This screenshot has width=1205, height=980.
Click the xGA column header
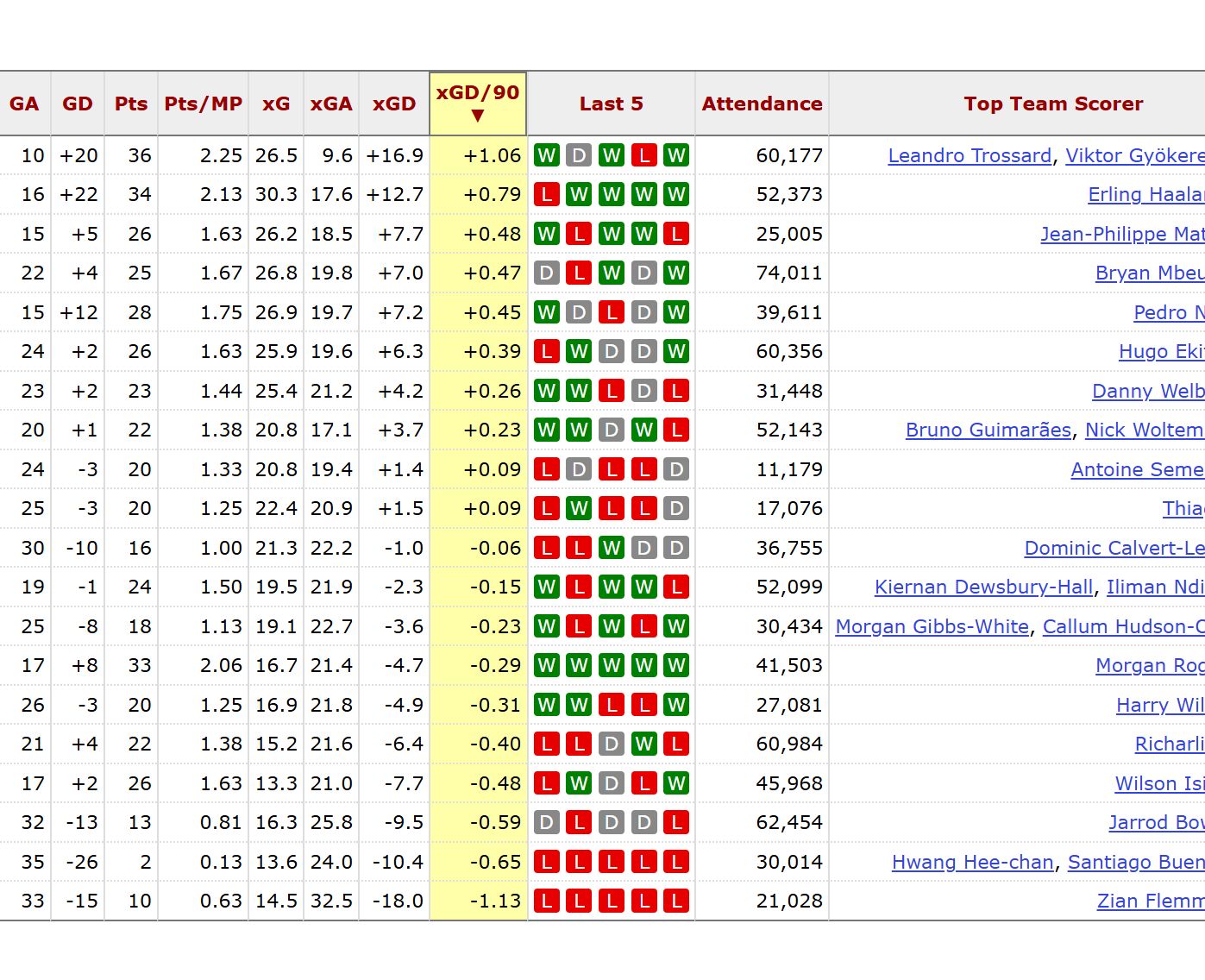click(331, 104)
